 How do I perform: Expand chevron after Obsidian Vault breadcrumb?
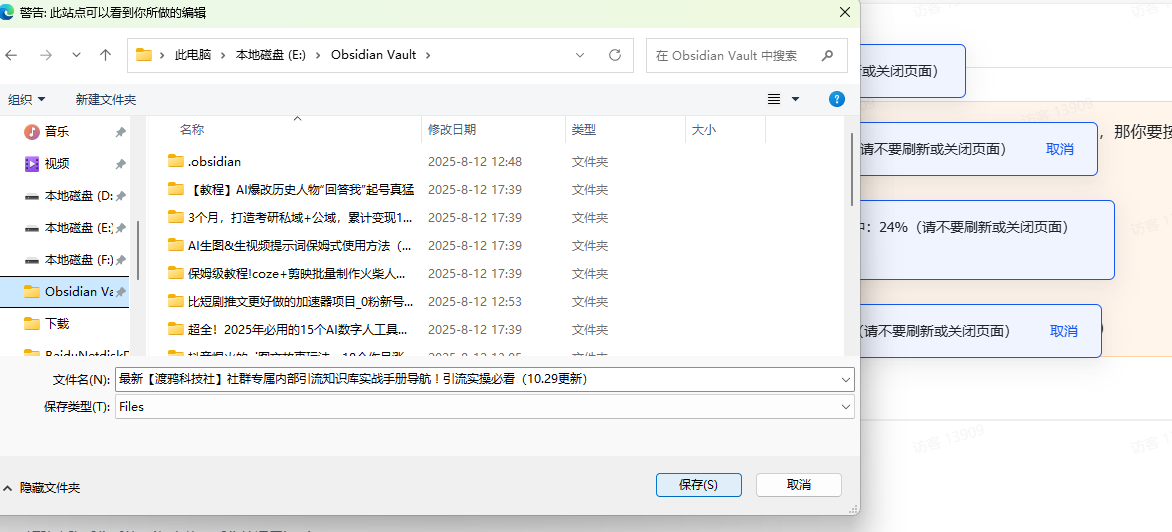(428, 55)
